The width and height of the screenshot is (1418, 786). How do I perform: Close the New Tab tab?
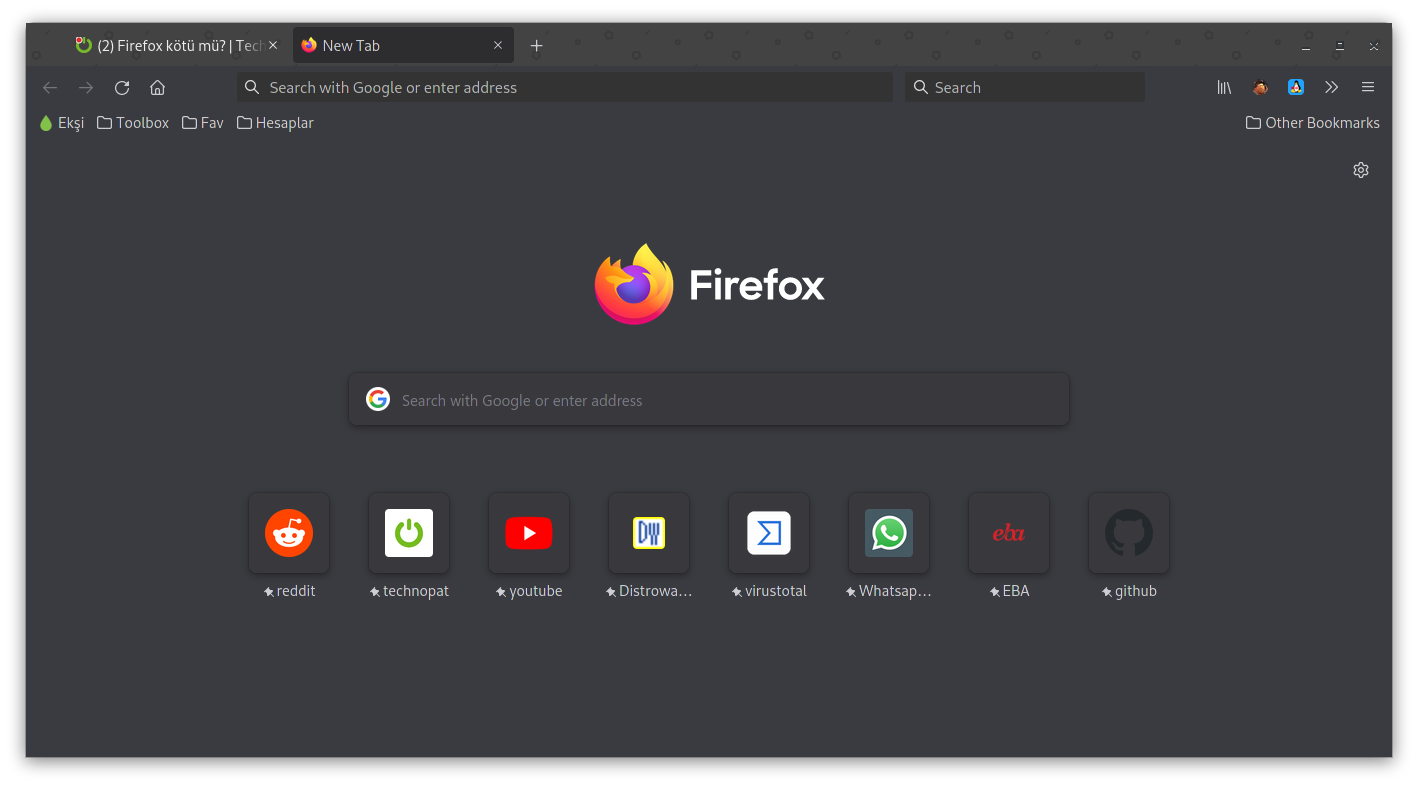tap(498, 46)
